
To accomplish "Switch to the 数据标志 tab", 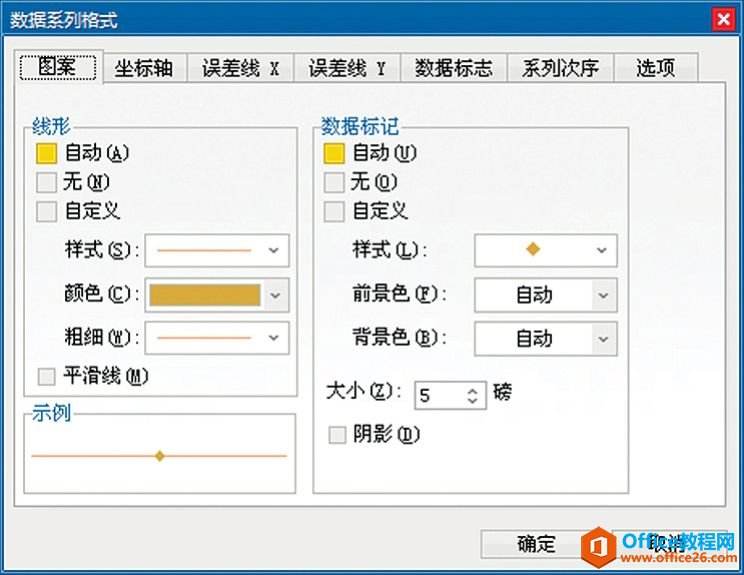I will point(454,68).
